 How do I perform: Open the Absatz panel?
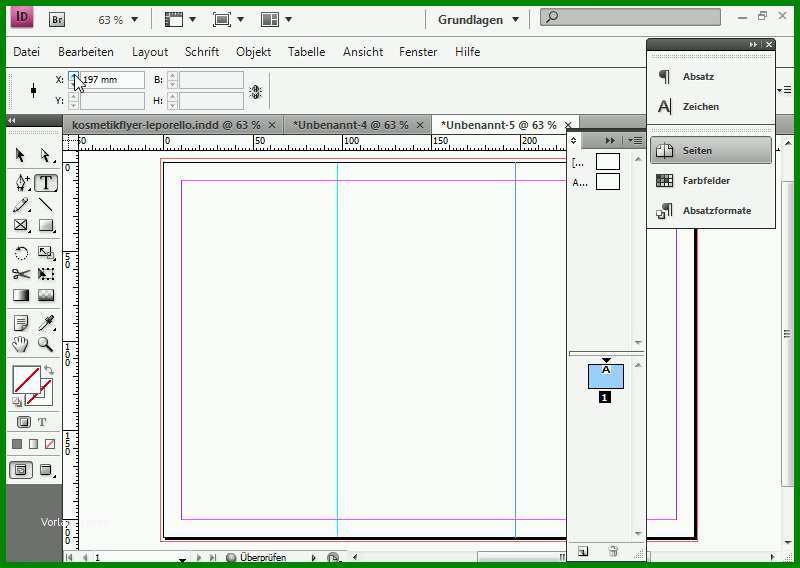pos(711,77)
